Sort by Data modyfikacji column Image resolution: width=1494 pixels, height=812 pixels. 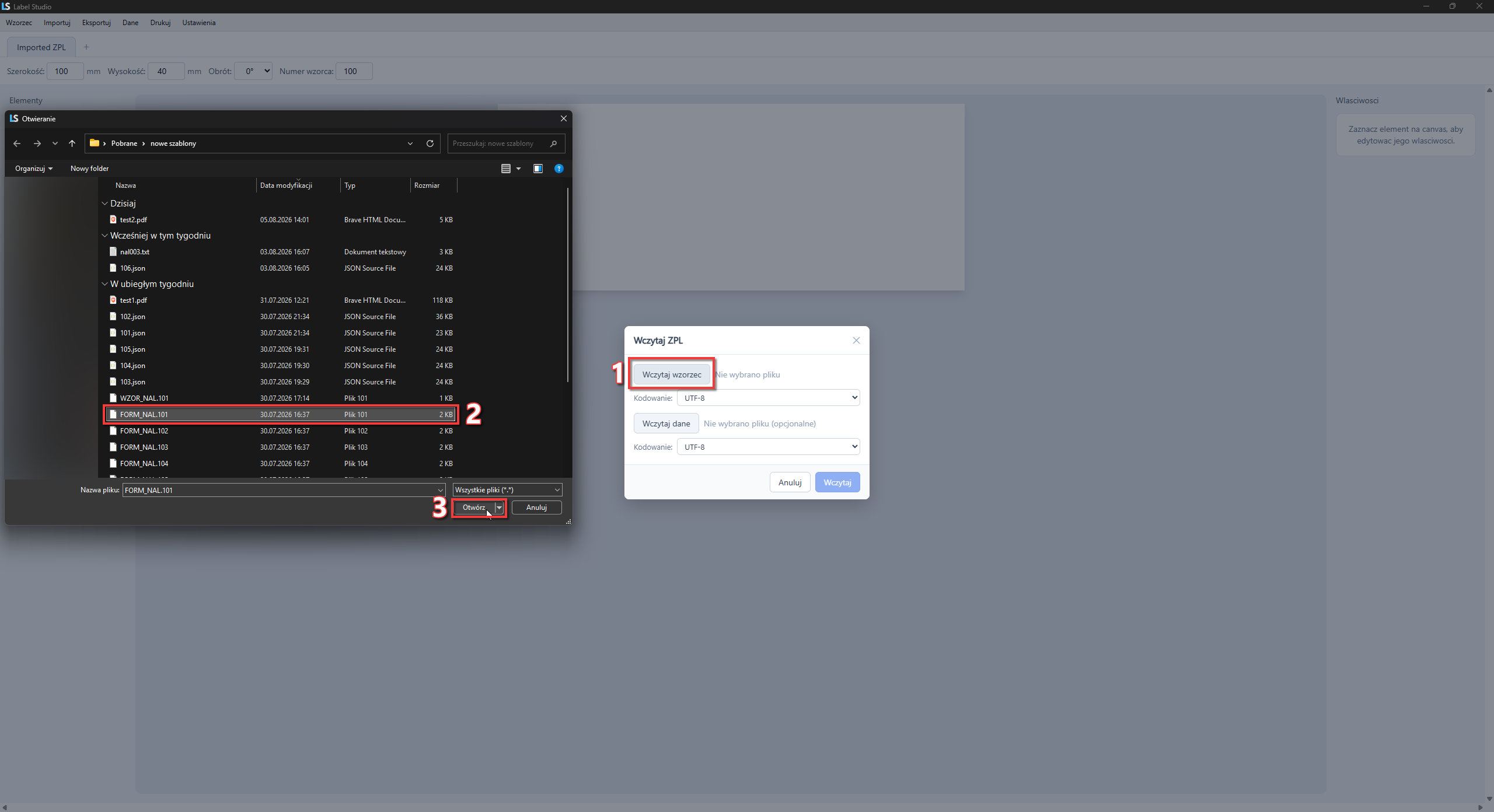(x=298, y=185)
